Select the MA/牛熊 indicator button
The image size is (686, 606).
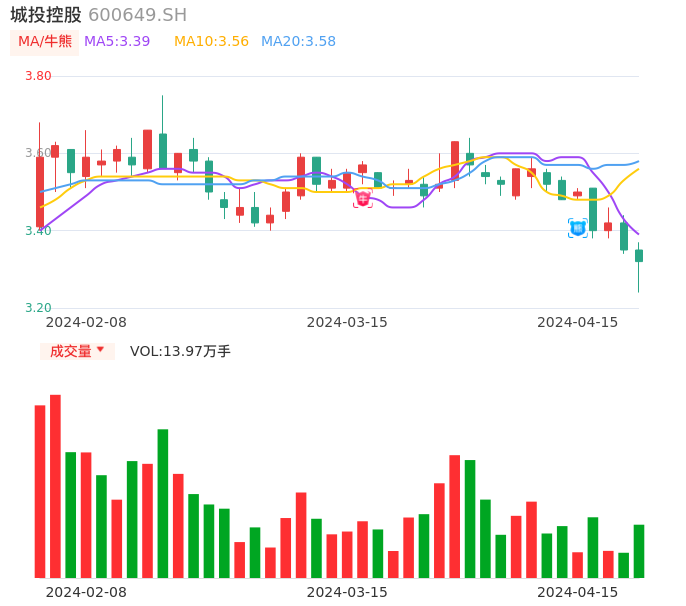[45, 42]
